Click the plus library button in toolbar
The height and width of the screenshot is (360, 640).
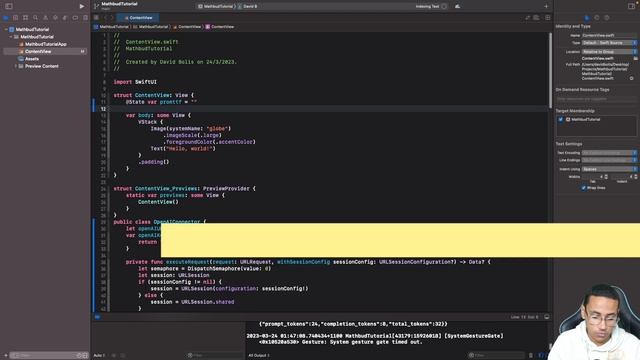pyautogui.click(x=546, y=6)
